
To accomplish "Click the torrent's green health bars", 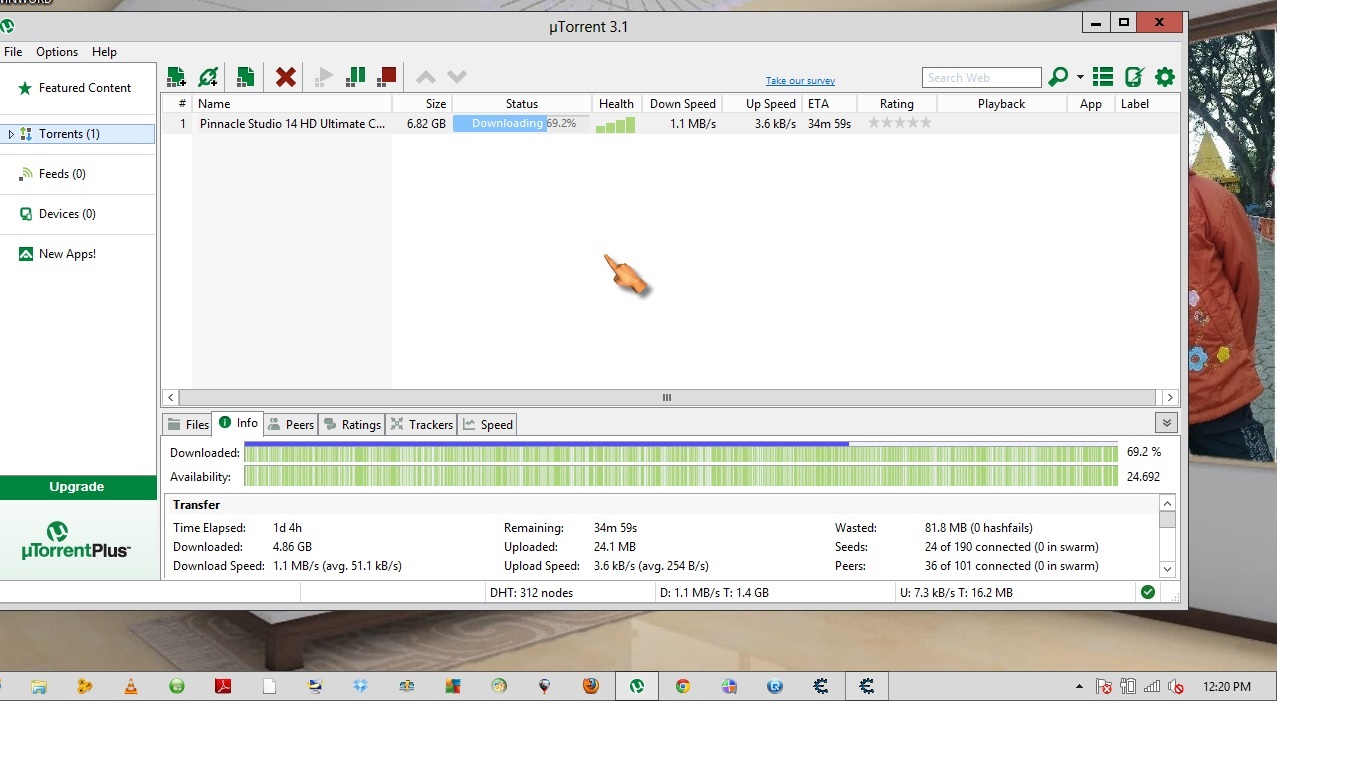I will pyautogui.click(x=615, y=124).
